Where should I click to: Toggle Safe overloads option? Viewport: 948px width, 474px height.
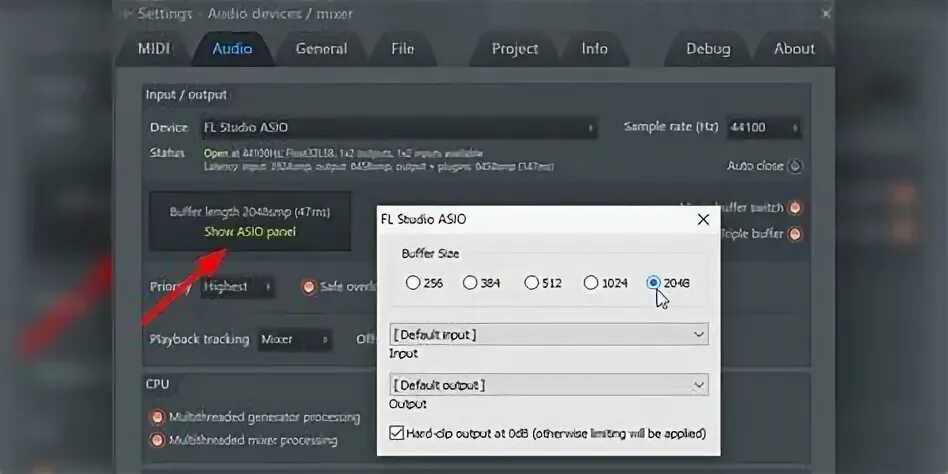pyautogui.click(x=309, y=287)
